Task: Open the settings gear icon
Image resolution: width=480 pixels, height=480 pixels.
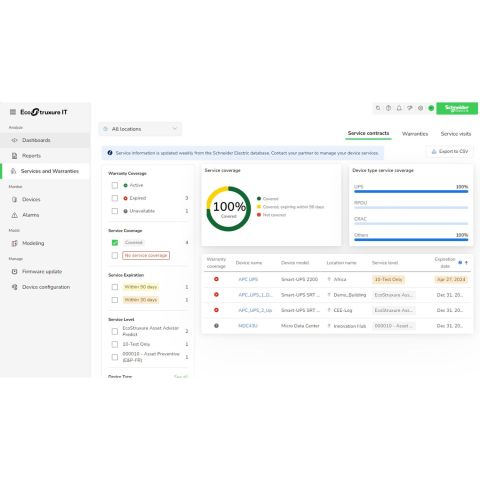Action: point(420,108)
